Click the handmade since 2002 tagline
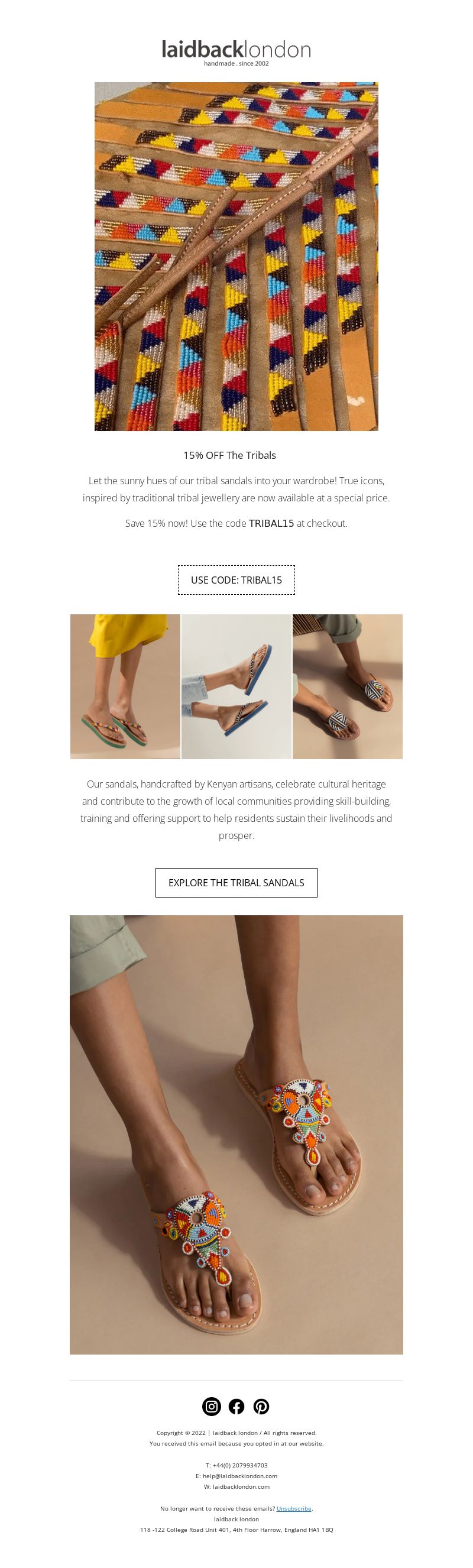Image resolution: width=473 pixels, height=1568 pixels. click(x=236, y=63)
